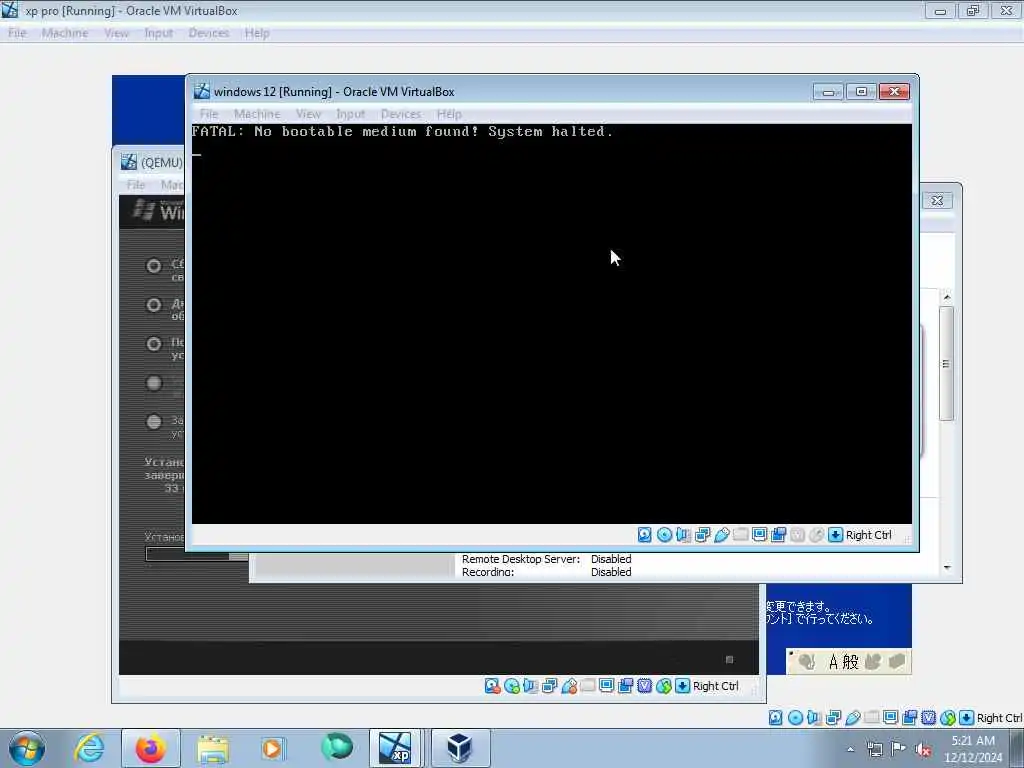Select third radio option in Windows setup list
The image size is (1024, 768).
pyautogui.click(x=153, y=344)
